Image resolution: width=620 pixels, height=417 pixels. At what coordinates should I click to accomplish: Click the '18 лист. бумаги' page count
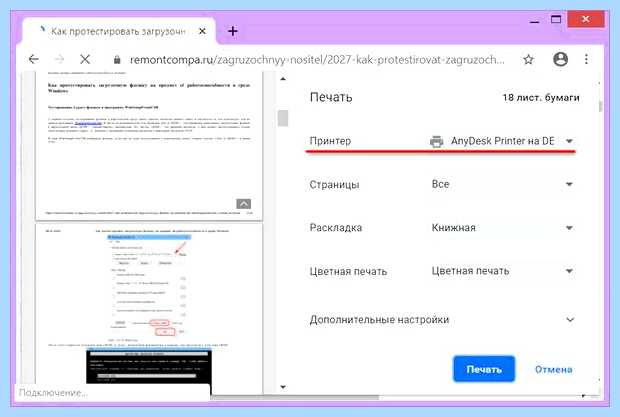pos(541,98)
